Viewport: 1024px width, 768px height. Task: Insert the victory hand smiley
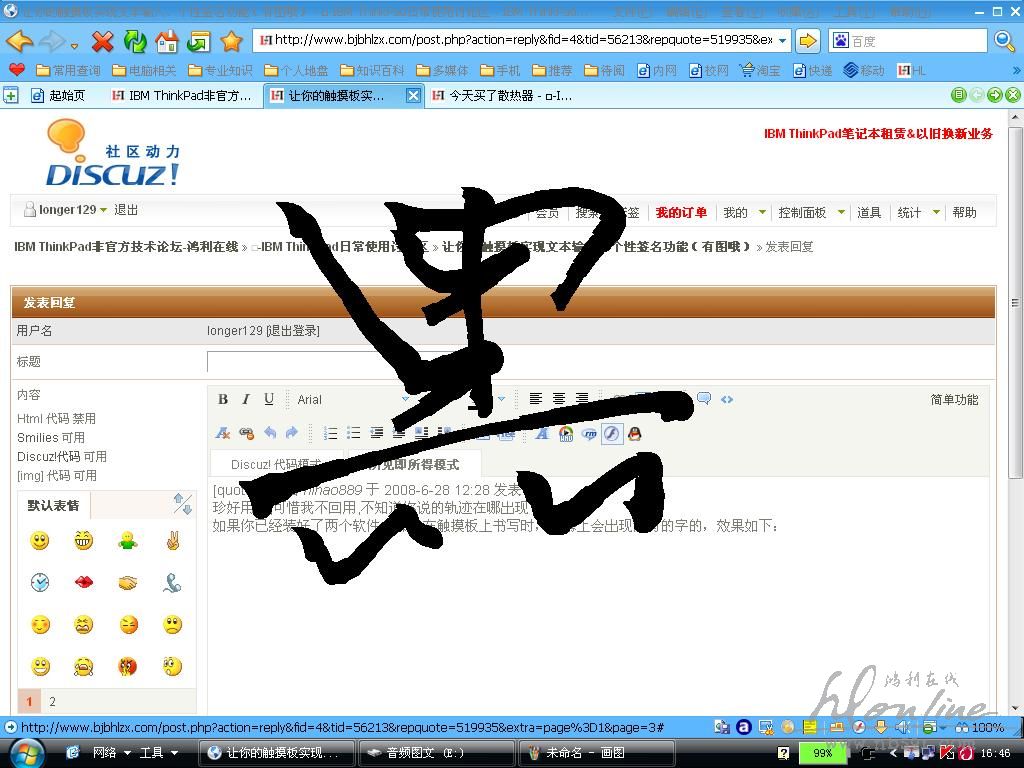click(172, 540)
